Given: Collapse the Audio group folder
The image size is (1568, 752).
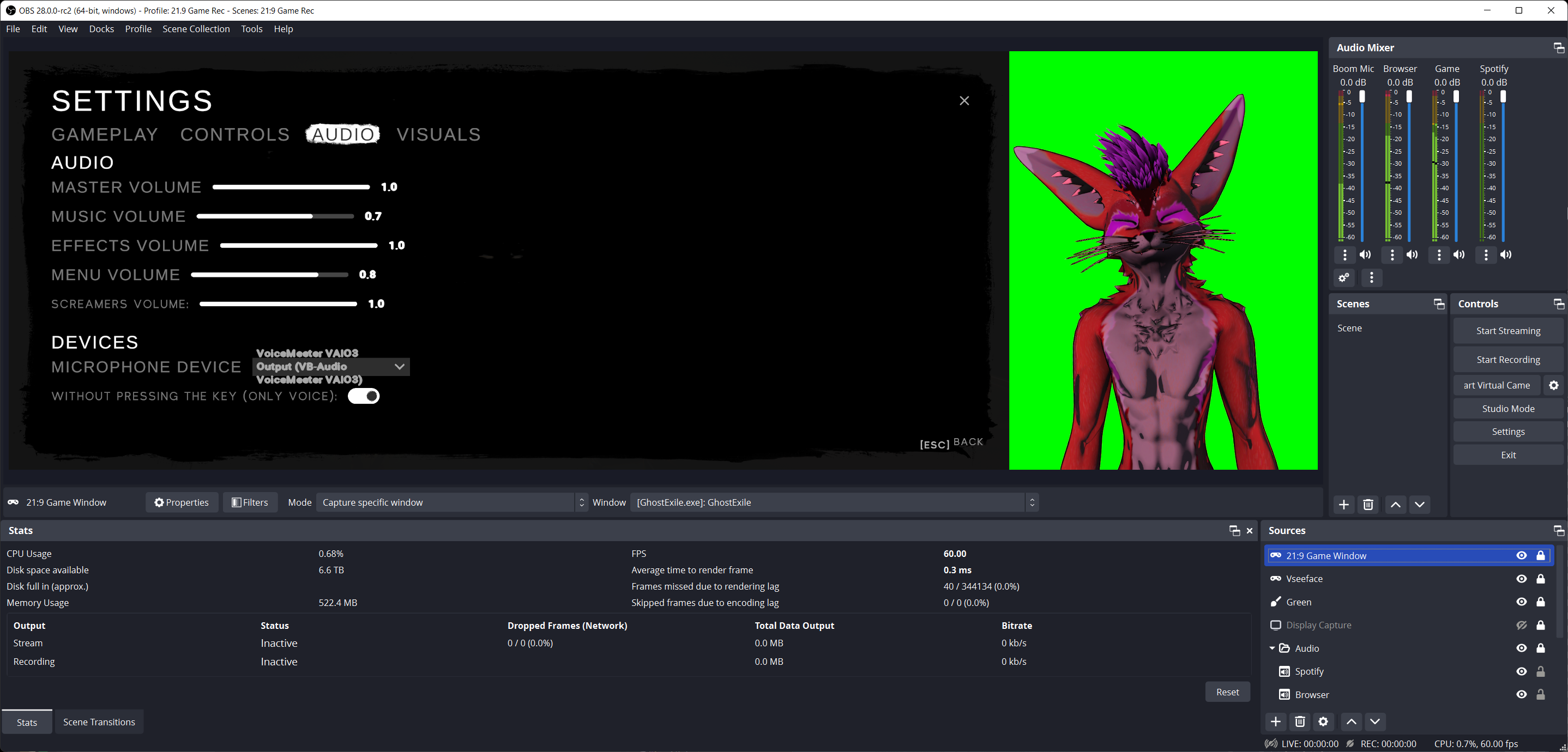Looking at the screenshot, I should [x=1272, y=648].
